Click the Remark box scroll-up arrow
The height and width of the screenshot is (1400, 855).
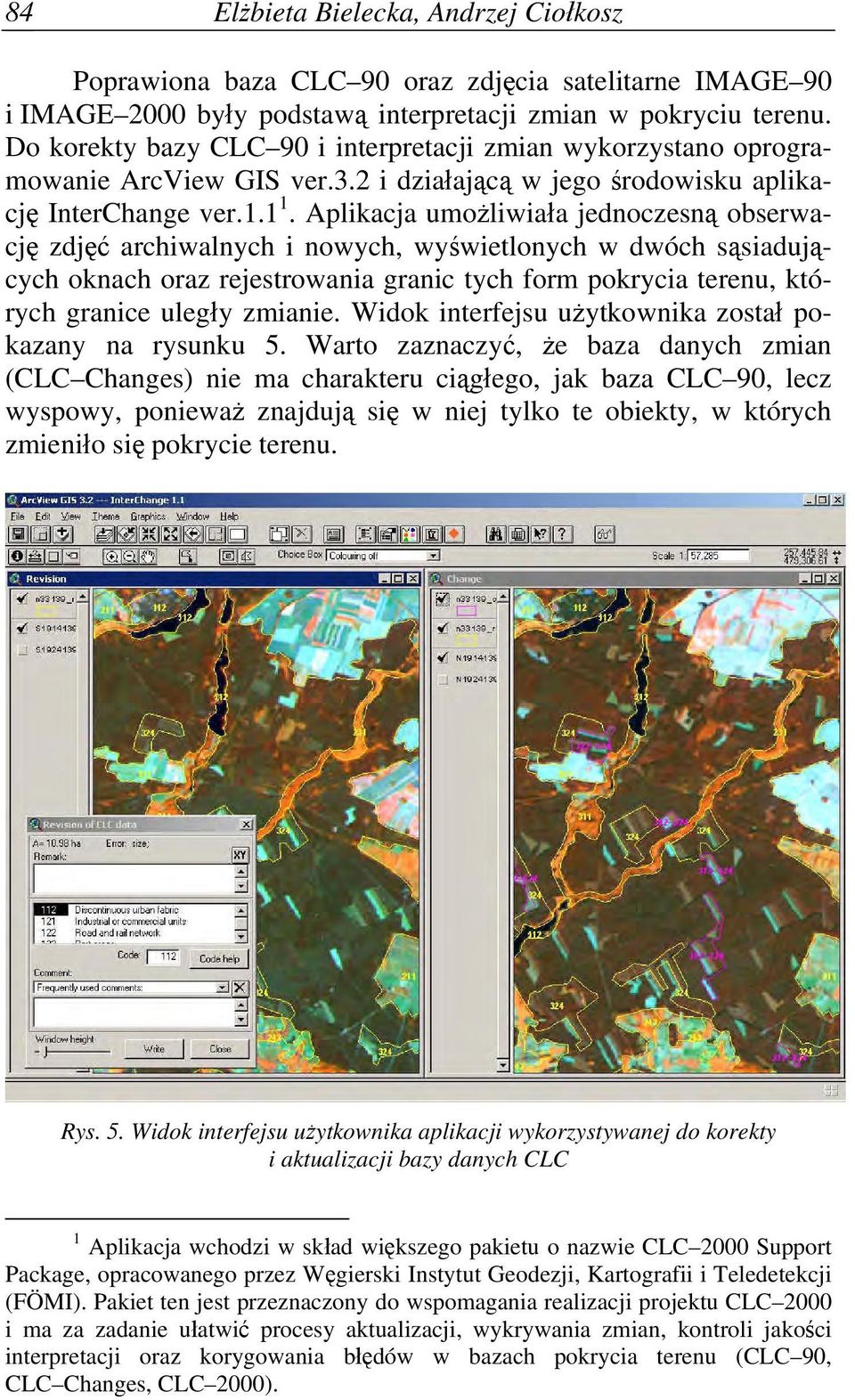[x=241, y=872]
